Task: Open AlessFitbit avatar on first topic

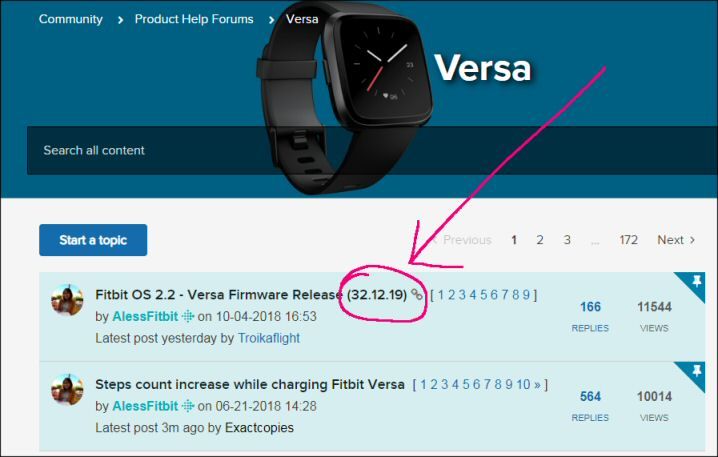Action: [x=67, y=300]
